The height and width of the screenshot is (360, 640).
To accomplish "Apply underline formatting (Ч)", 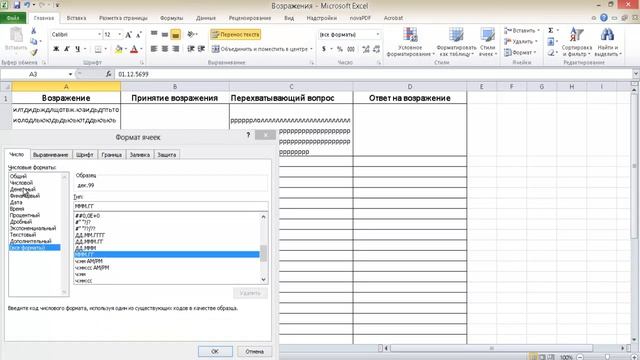I will (x=78, y=49).
